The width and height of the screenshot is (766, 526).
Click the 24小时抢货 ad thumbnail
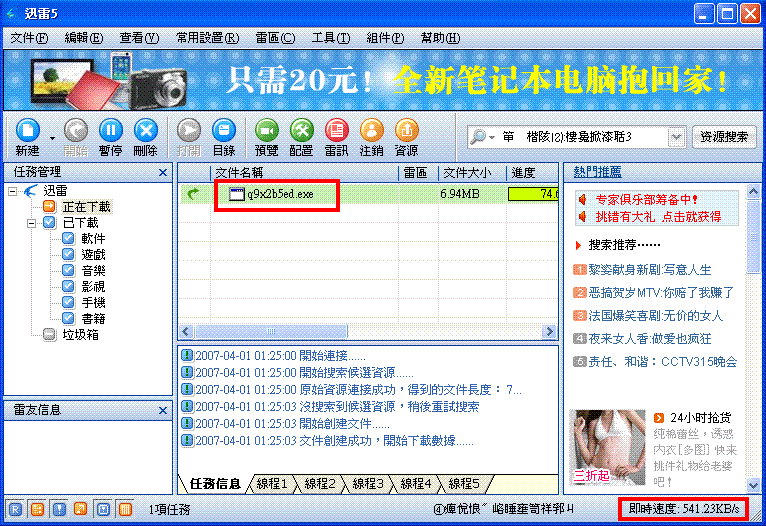point(607,447)
